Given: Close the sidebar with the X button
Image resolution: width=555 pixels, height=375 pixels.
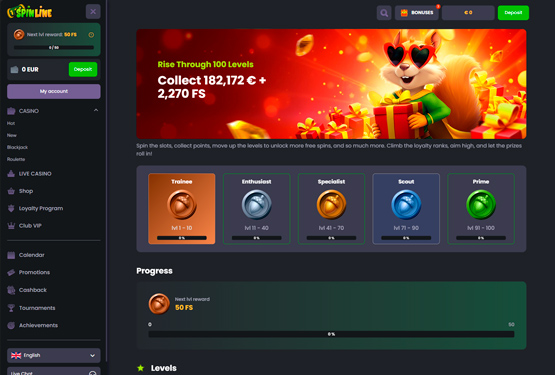Looking at the screenshot, I should (93, 12).
